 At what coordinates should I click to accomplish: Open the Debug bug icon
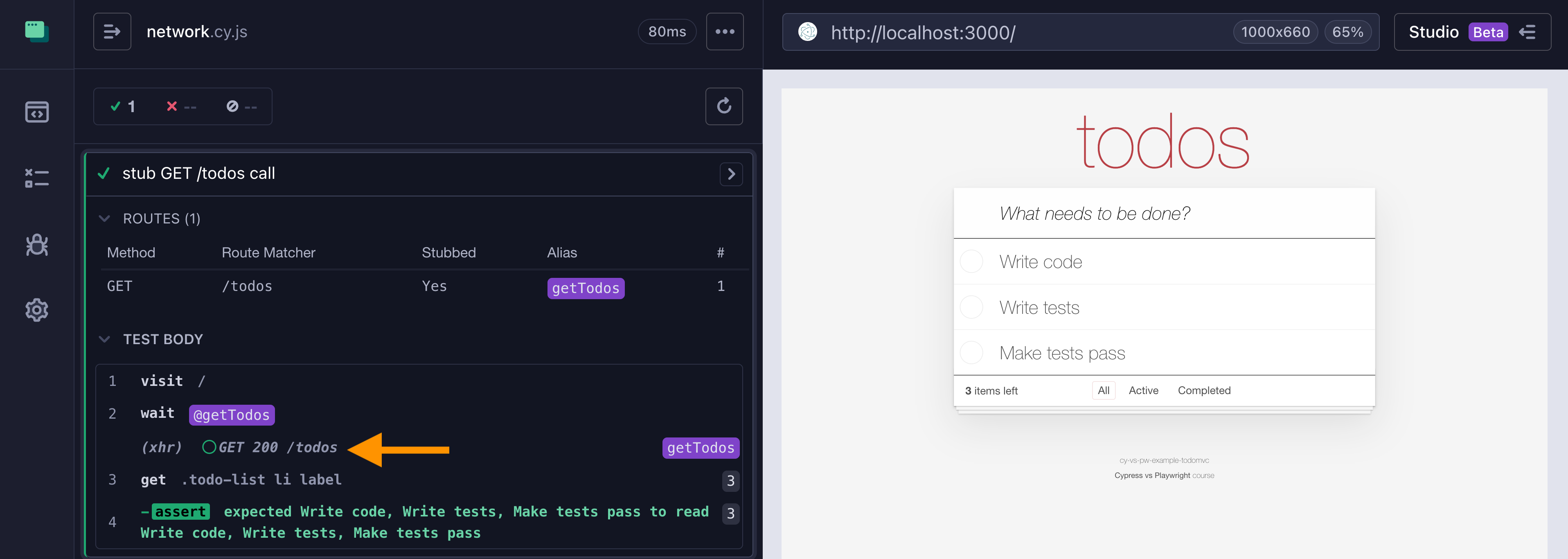[x=36, y=245]
